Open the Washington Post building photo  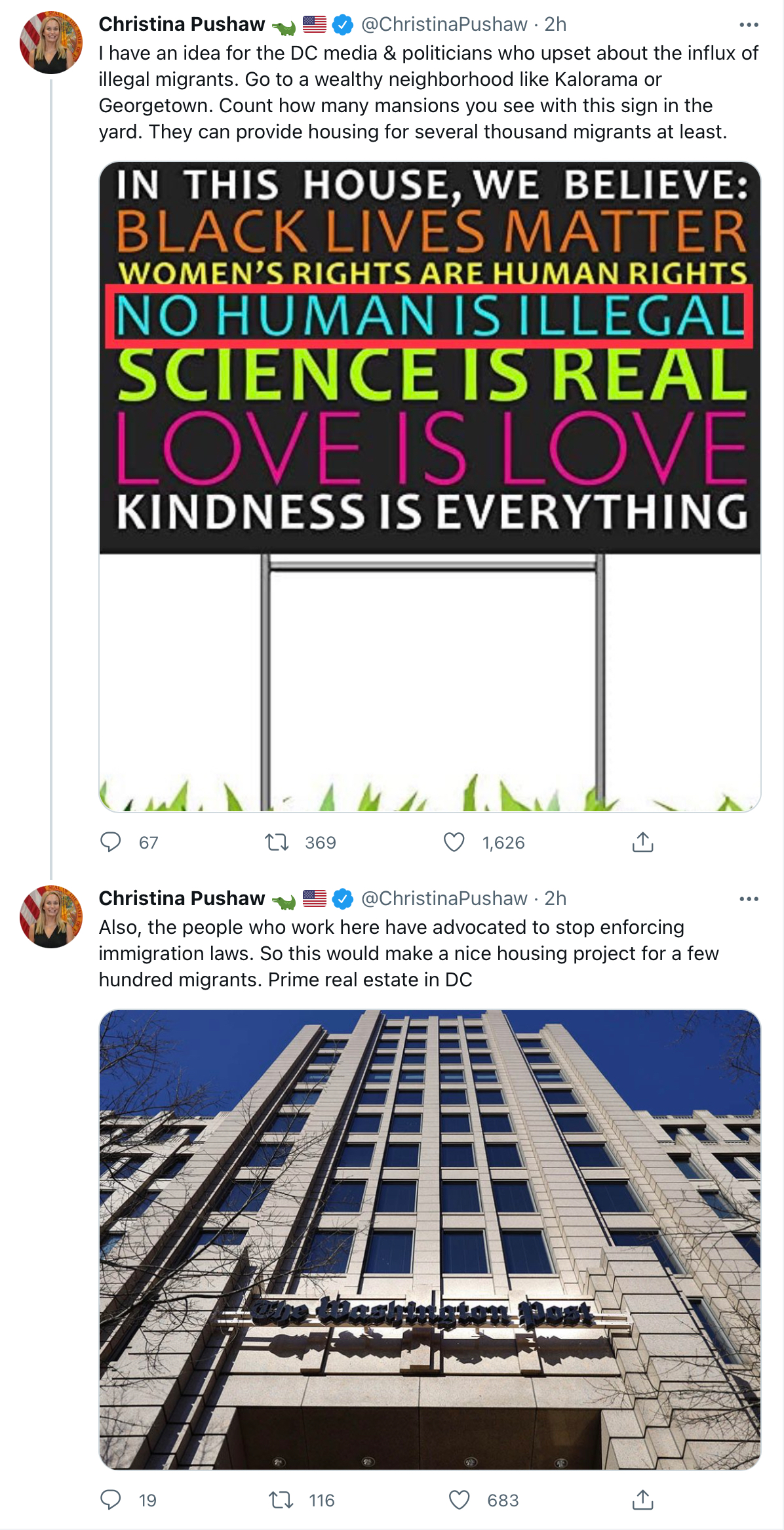pyautogui.click(x=429, y=1239)
